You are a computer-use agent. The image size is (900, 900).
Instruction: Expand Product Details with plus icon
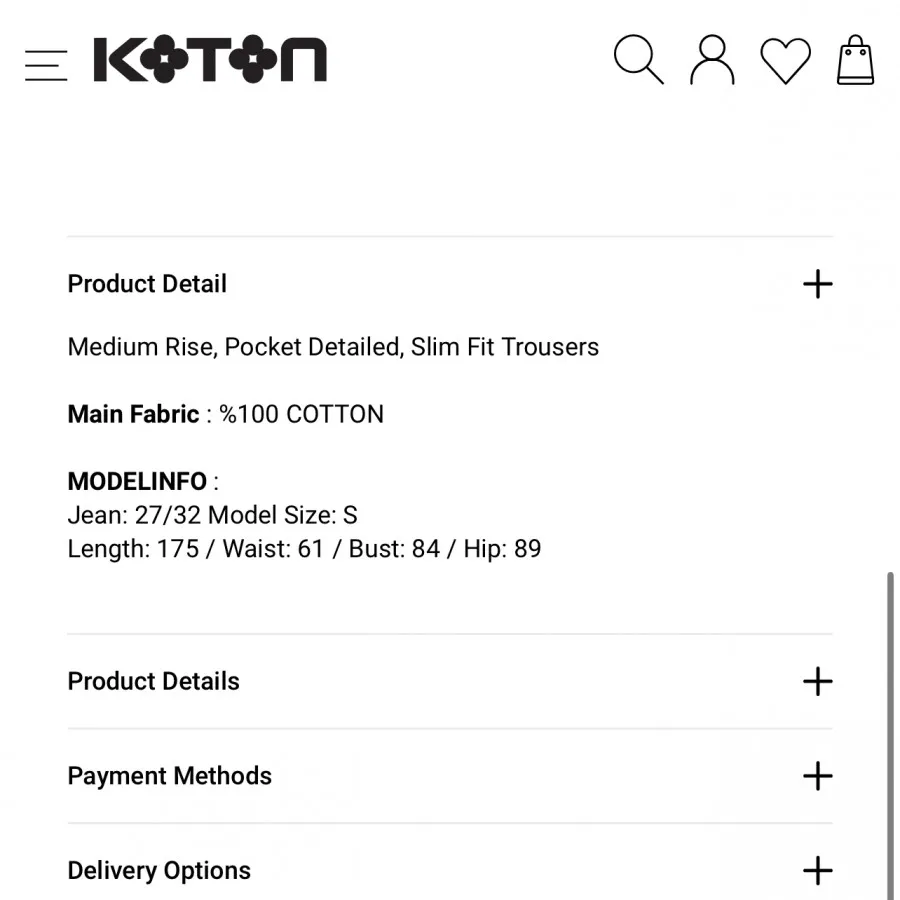(817, 681)
